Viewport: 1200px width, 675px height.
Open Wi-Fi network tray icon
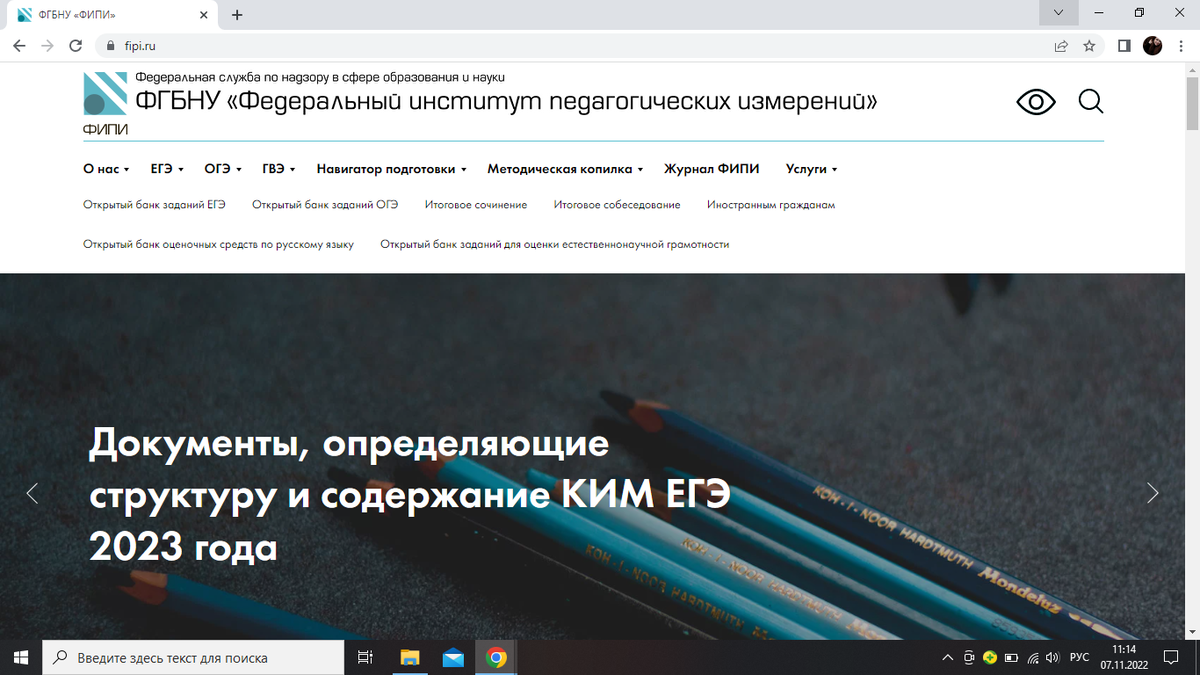coord(1031,658)
